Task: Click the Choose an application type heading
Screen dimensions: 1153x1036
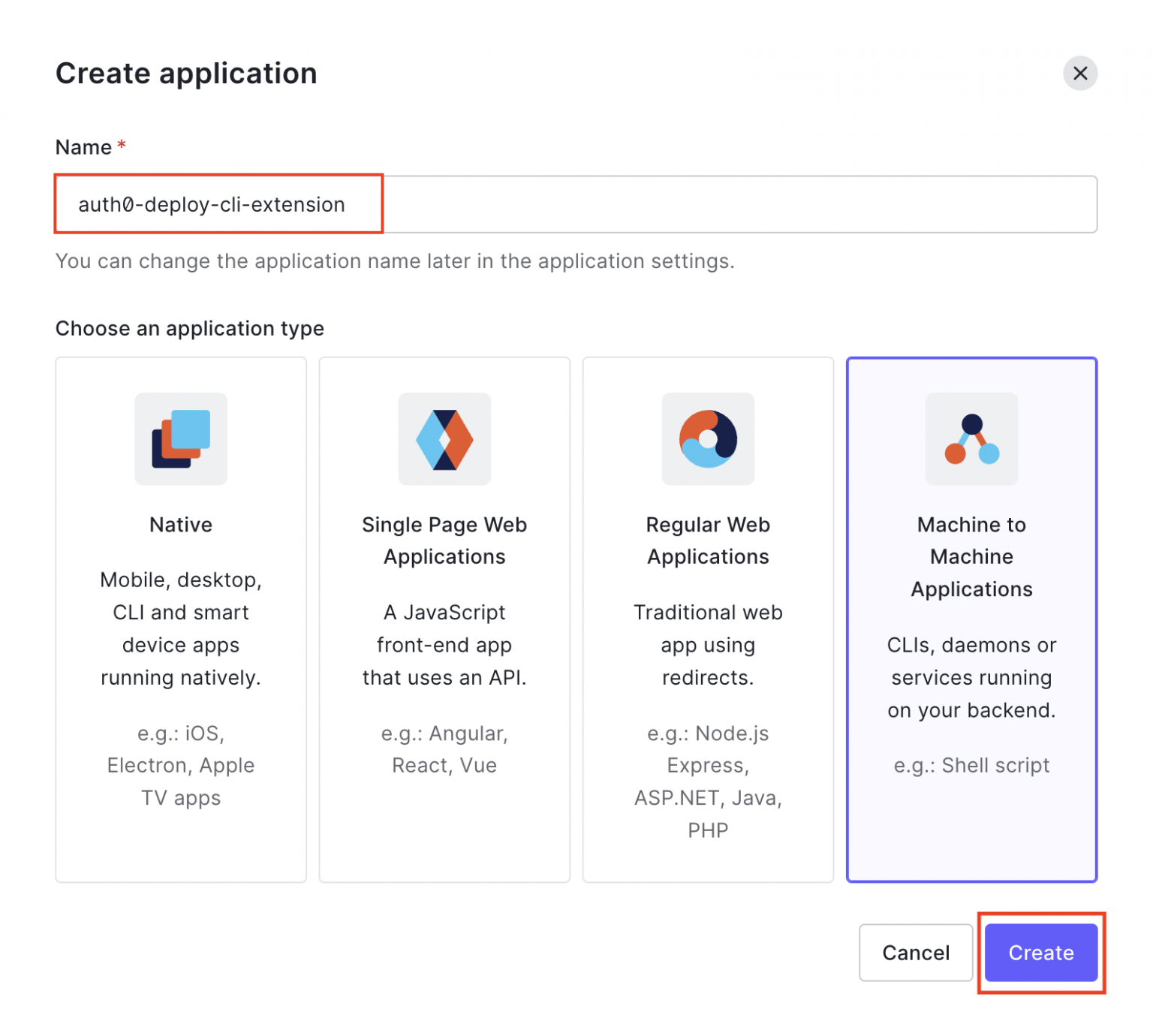Action: click(x=189, y=328)
